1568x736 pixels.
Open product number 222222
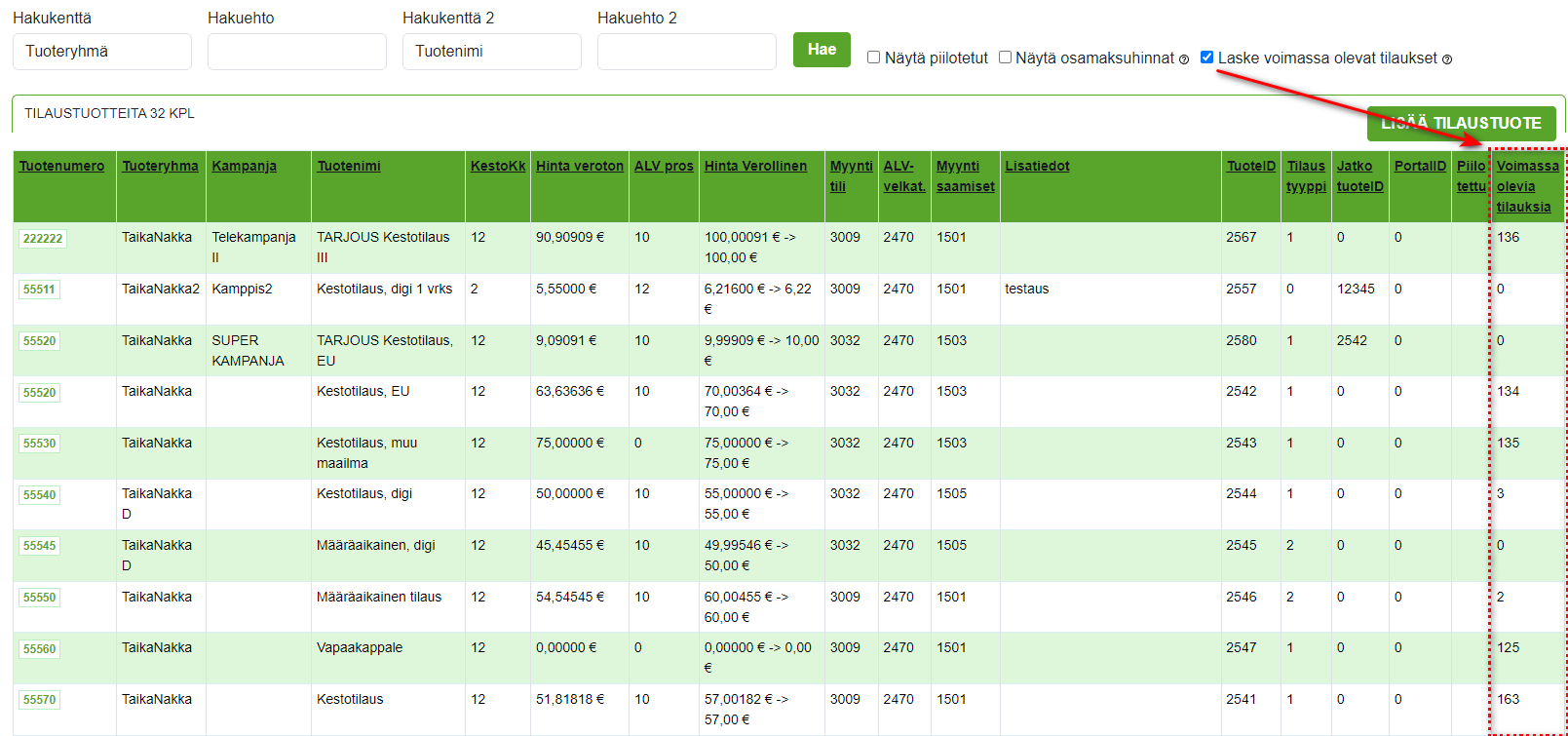(43, 239)
